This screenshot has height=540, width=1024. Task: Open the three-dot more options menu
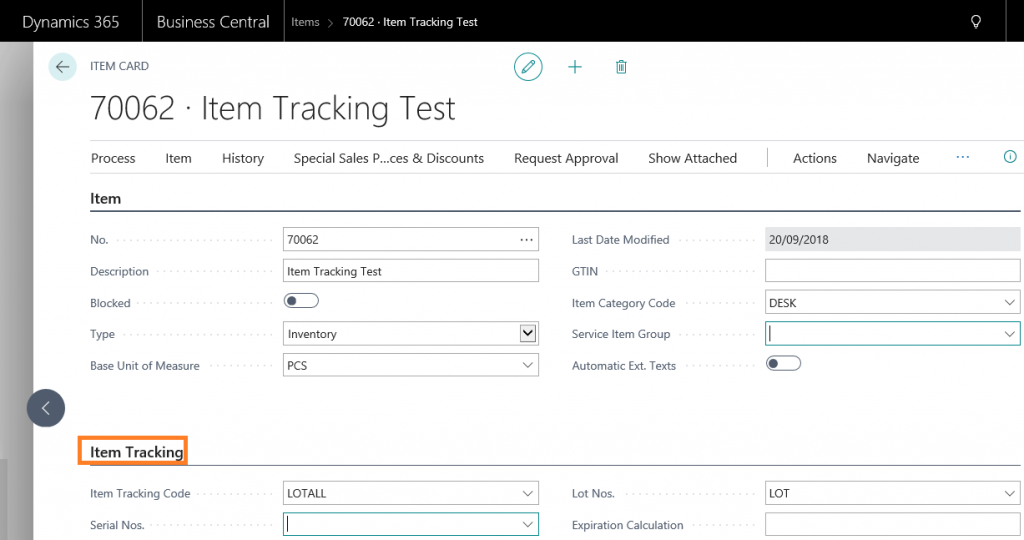tap(962, 157)
